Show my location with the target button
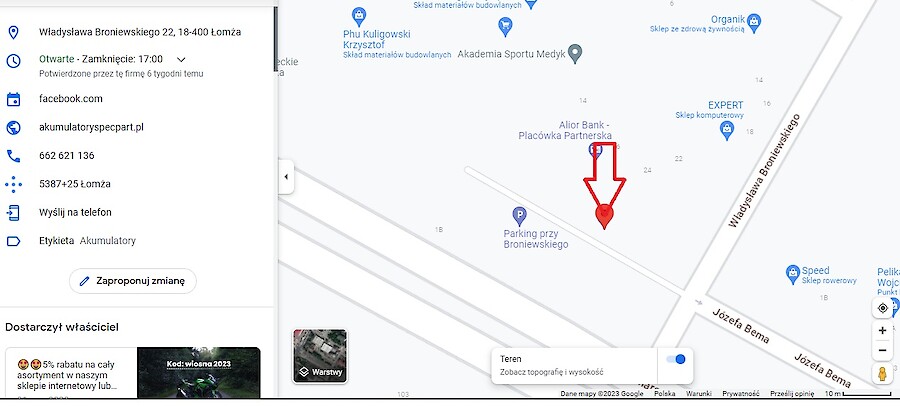 pyautogui.click(x=882, y=308)
